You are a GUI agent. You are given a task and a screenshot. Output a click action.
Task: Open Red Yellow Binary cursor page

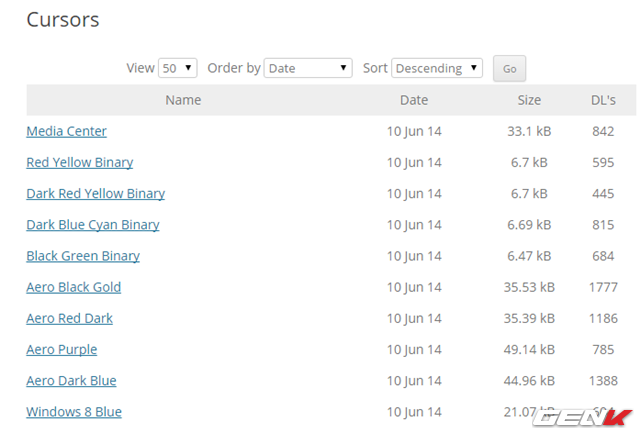point(79,162)
